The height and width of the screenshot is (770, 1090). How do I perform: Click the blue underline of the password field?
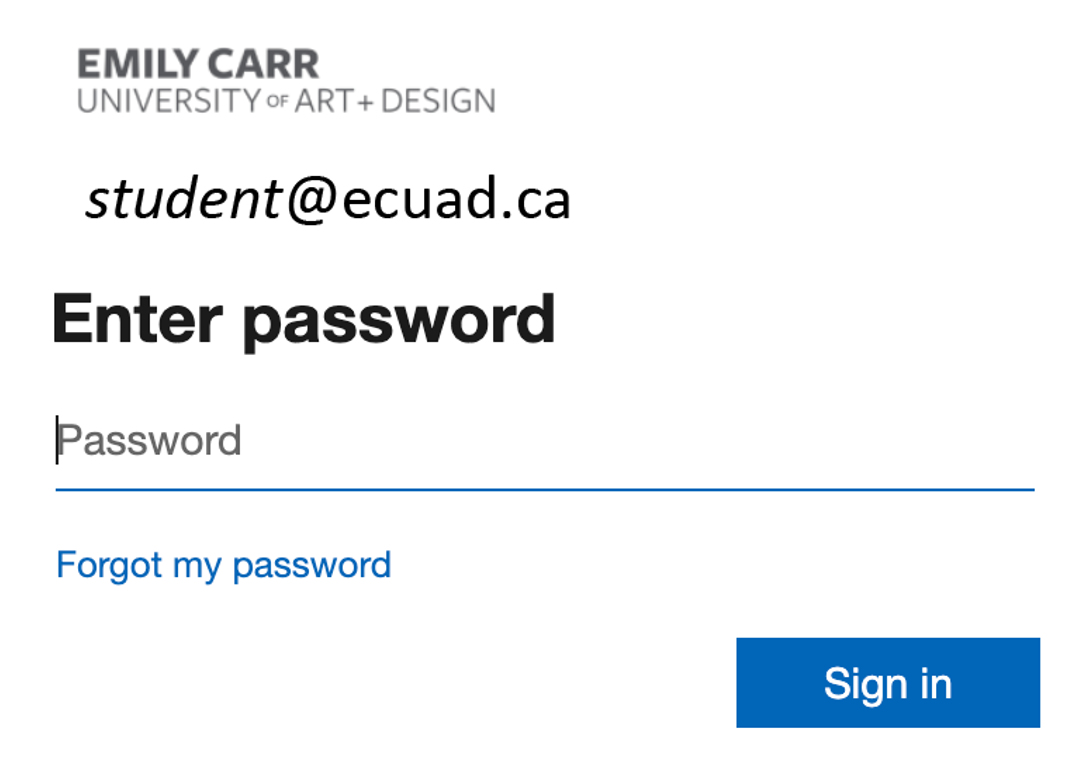[545, 490]
